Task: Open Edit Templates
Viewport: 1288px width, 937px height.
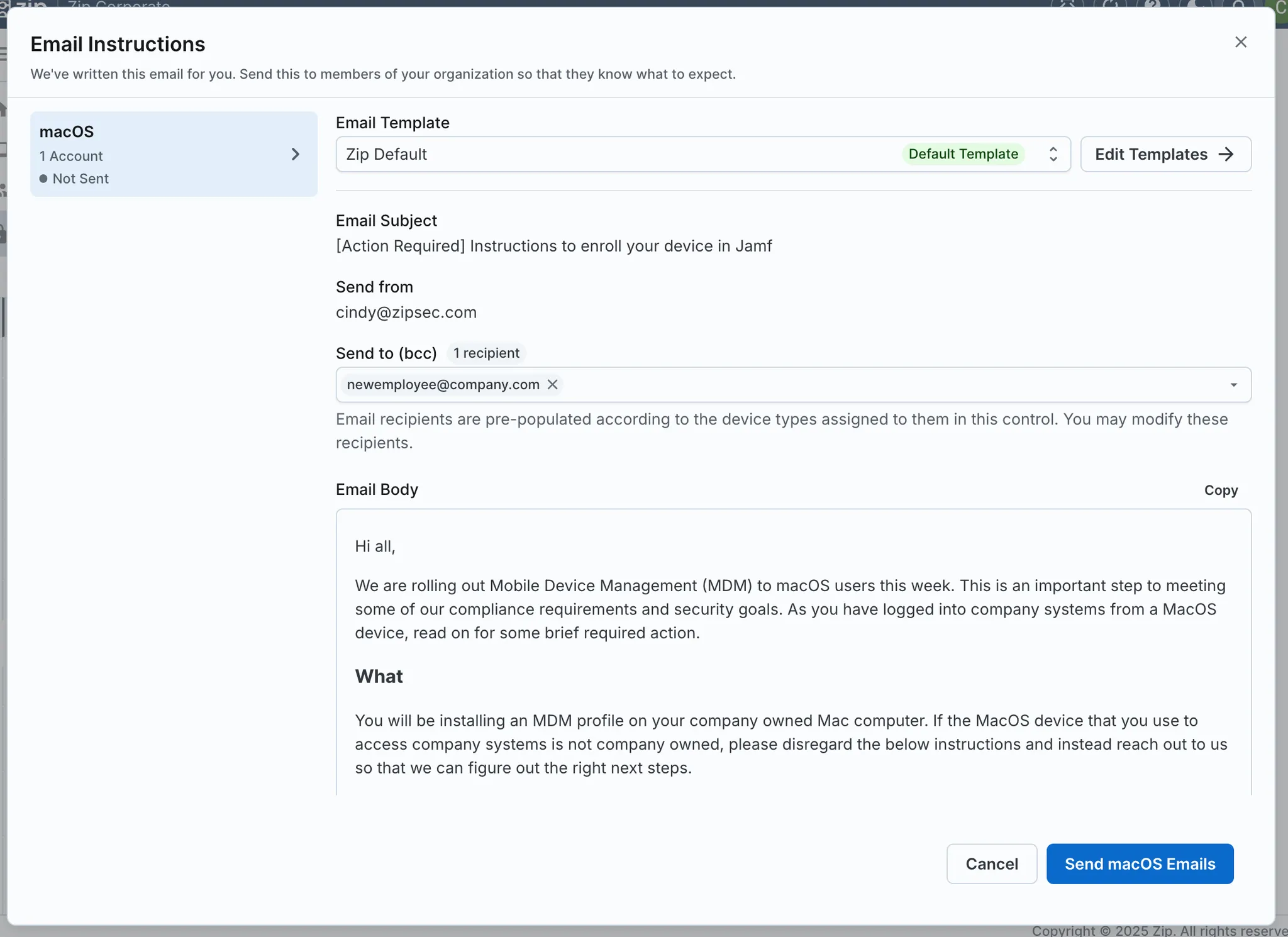Action: pos(1151,154)
